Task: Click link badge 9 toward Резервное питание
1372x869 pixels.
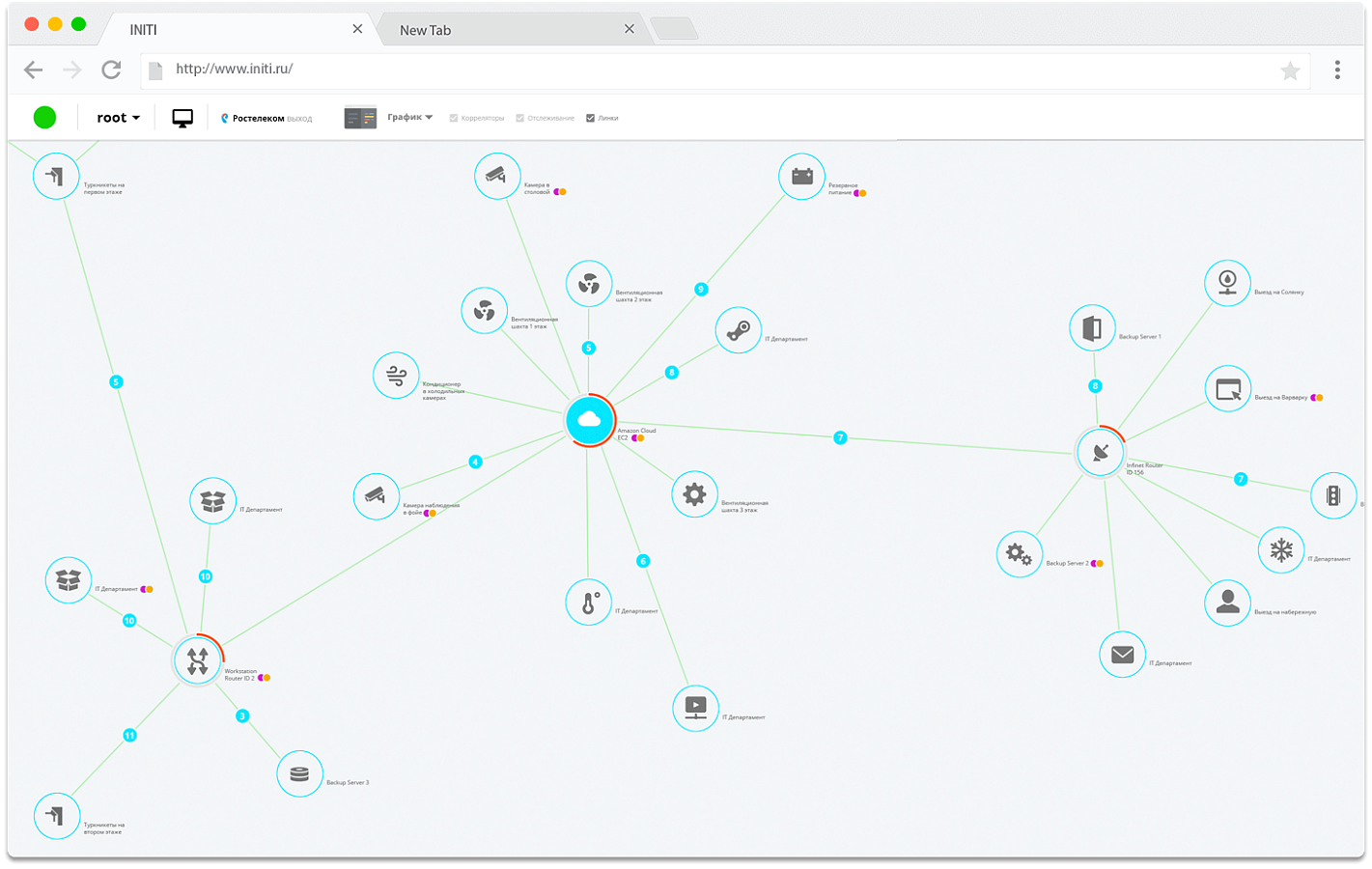Action: [701, 289]
